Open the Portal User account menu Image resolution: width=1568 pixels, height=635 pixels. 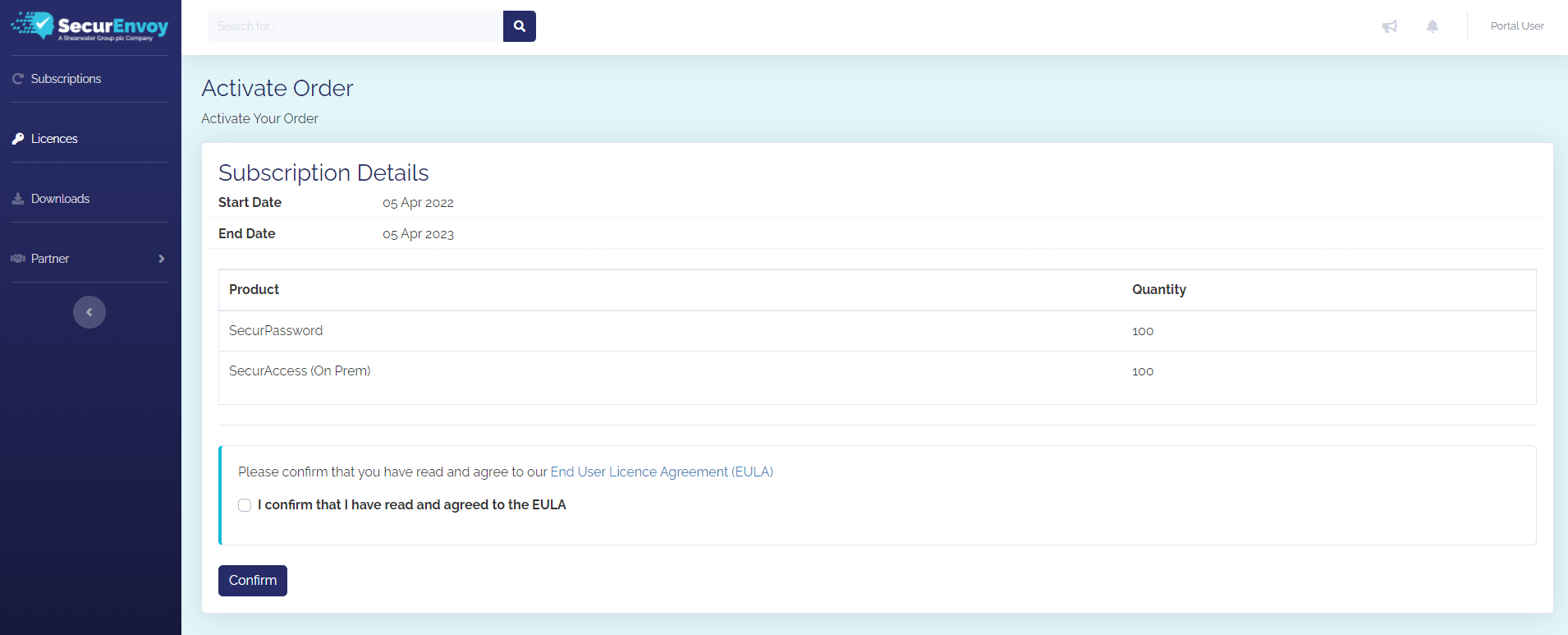[x=1517, y=26]
